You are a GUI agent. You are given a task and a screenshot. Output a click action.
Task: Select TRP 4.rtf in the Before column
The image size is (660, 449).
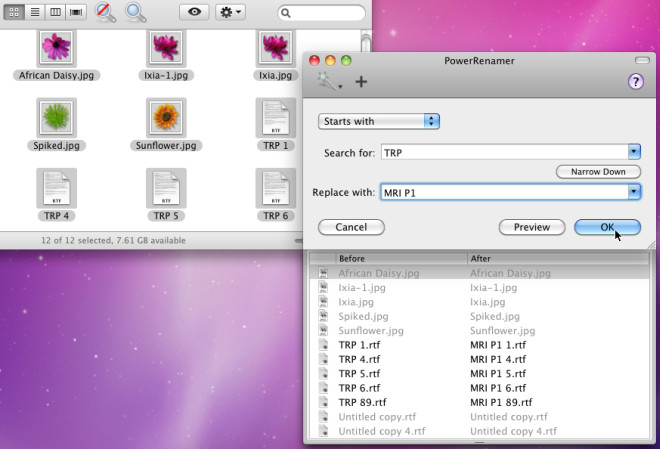pyautogui.click(x=359, y=359)
